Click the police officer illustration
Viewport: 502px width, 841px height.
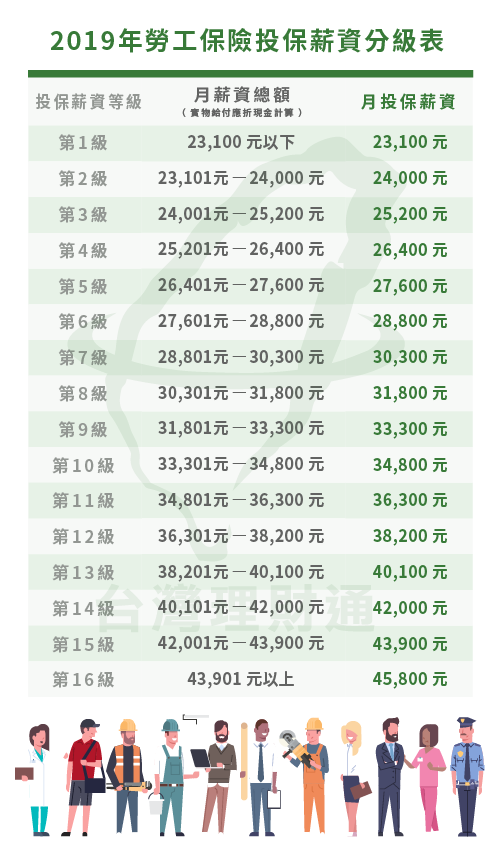(467, 777)
